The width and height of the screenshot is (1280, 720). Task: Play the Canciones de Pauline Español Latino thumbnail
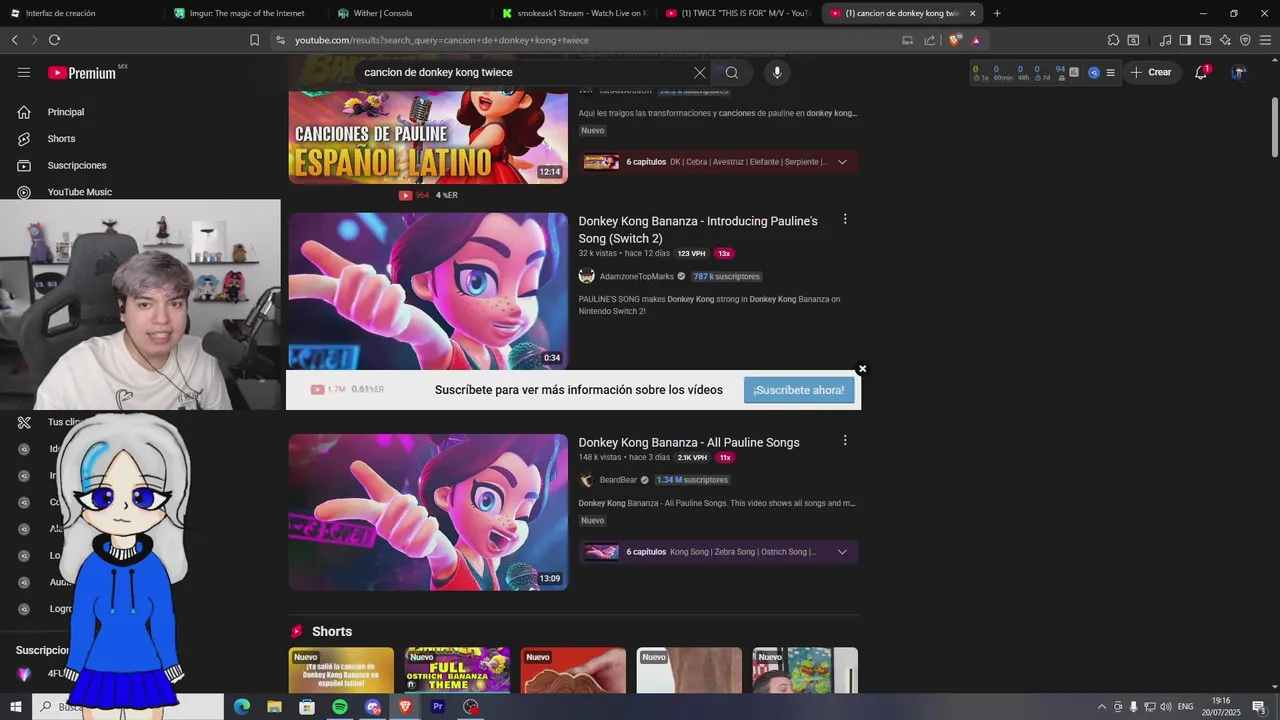[428, 136]
